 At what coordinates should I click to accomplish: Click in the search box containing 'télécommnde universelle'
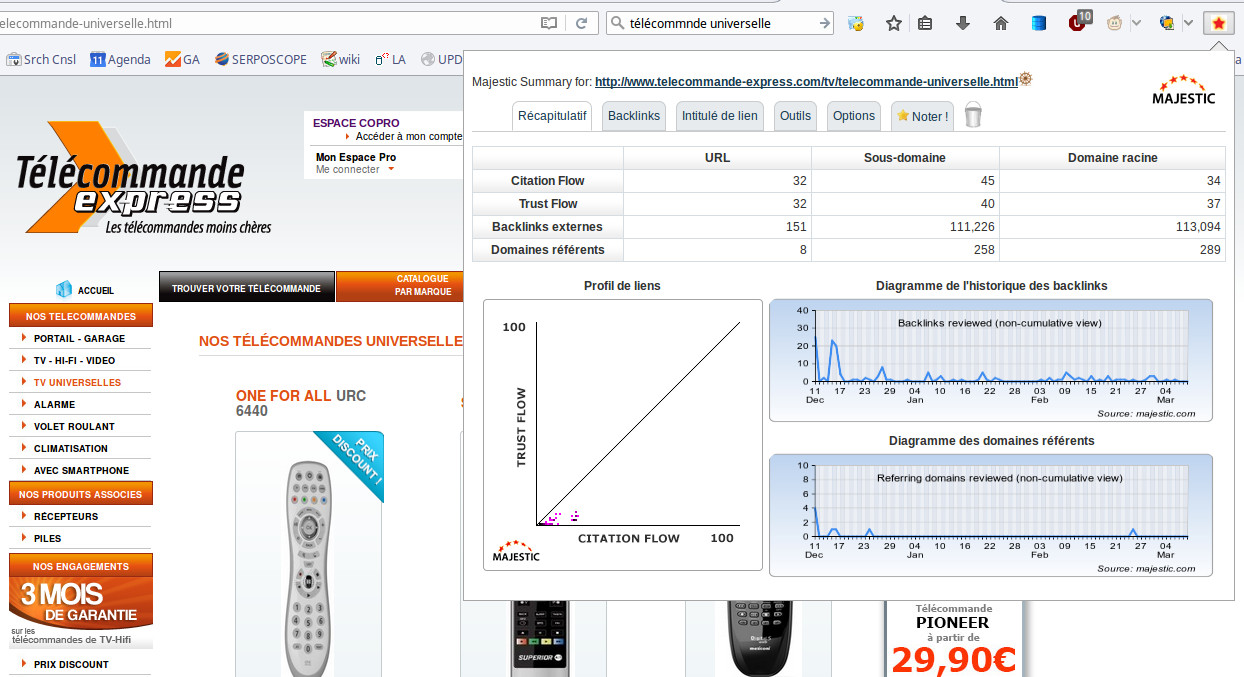pos(720,23)
